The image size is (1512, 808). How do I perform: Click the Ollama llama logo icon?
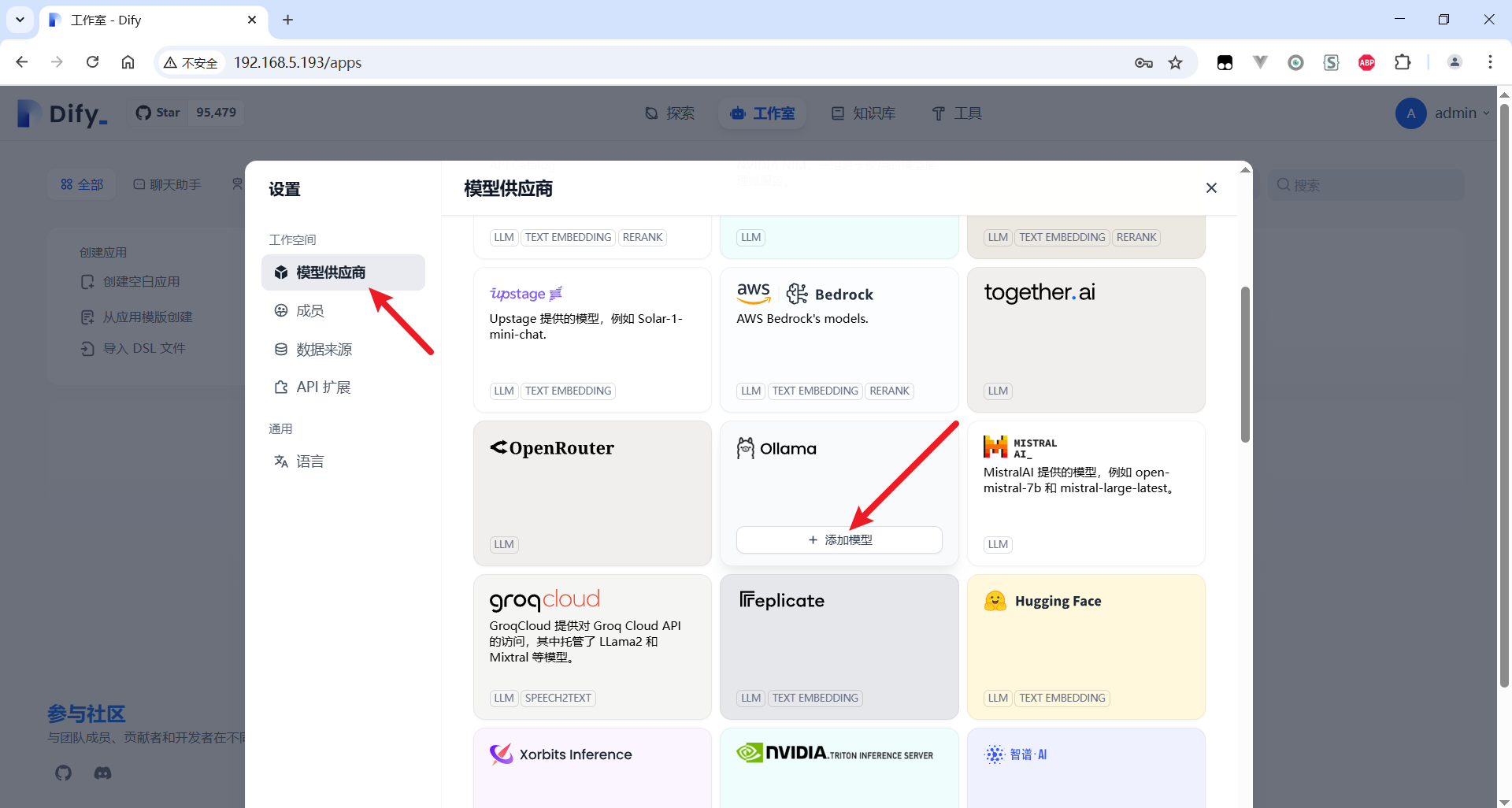(x=745, y=448)
